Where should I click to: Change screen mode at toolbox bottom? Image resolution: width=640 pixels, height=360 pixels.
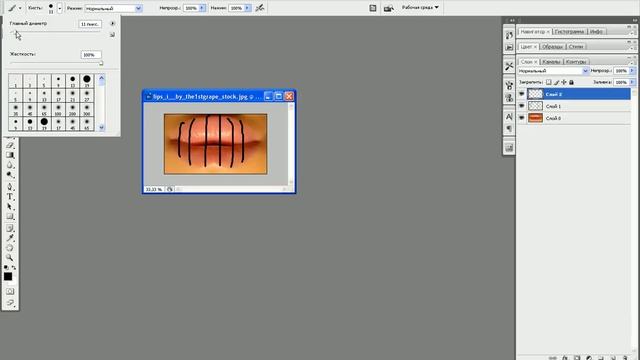pyautogui.click(x=10, y=303)
